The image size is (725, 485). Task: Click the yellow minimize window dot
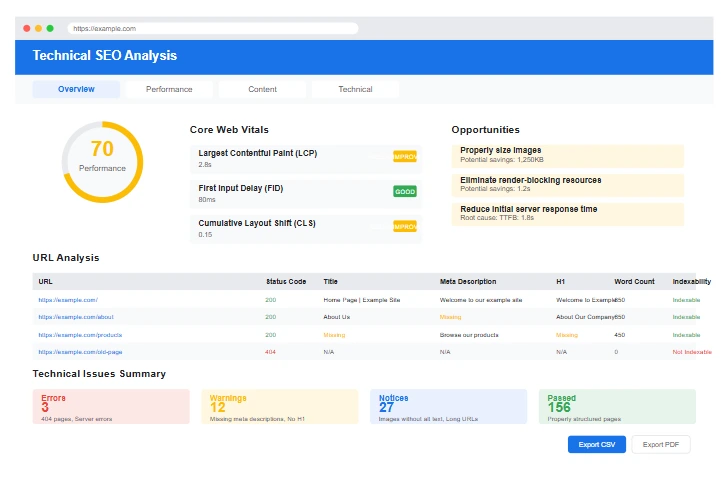38,28
